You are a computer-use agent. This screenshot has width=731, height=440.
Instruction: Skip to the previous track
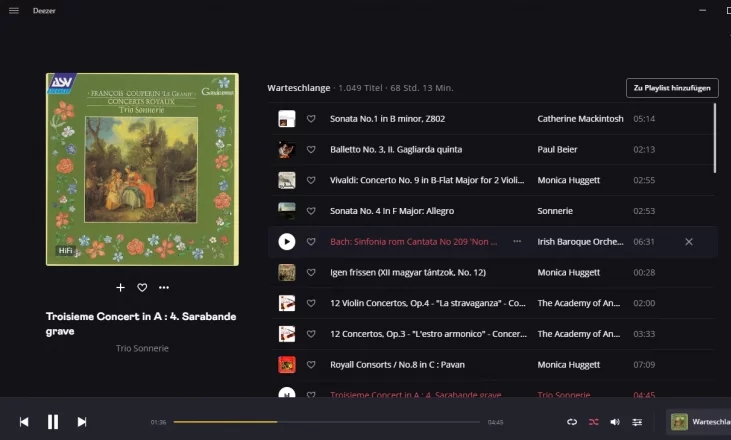coord(24,422)
